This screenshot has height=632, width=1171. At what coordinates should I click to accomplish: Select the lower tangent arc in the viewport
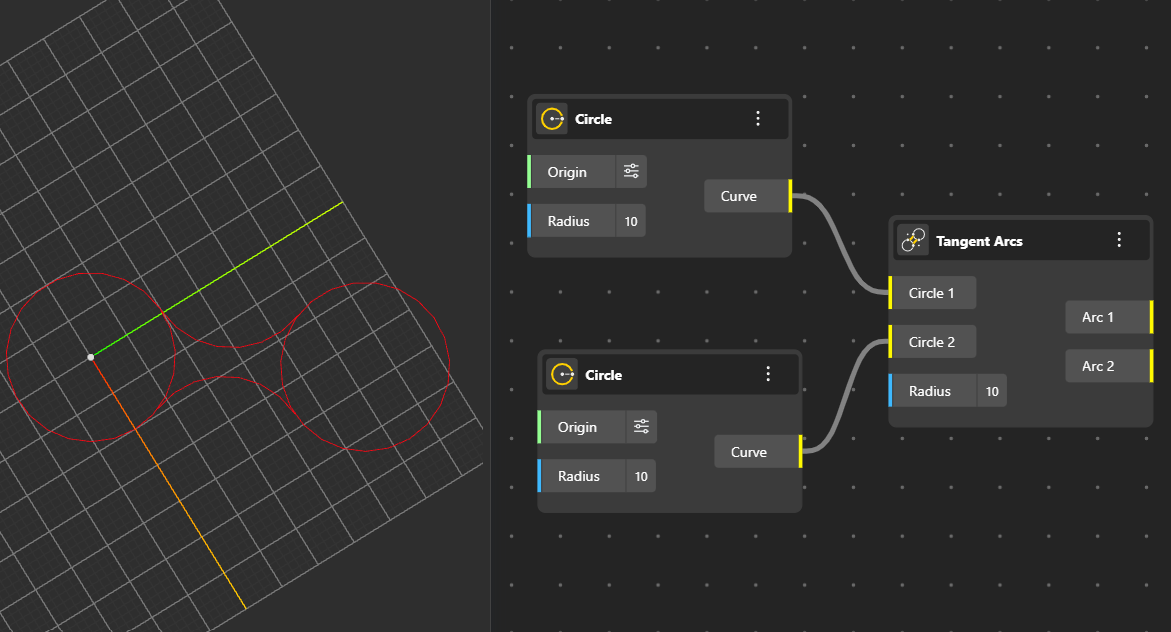[x=224, y=377]
